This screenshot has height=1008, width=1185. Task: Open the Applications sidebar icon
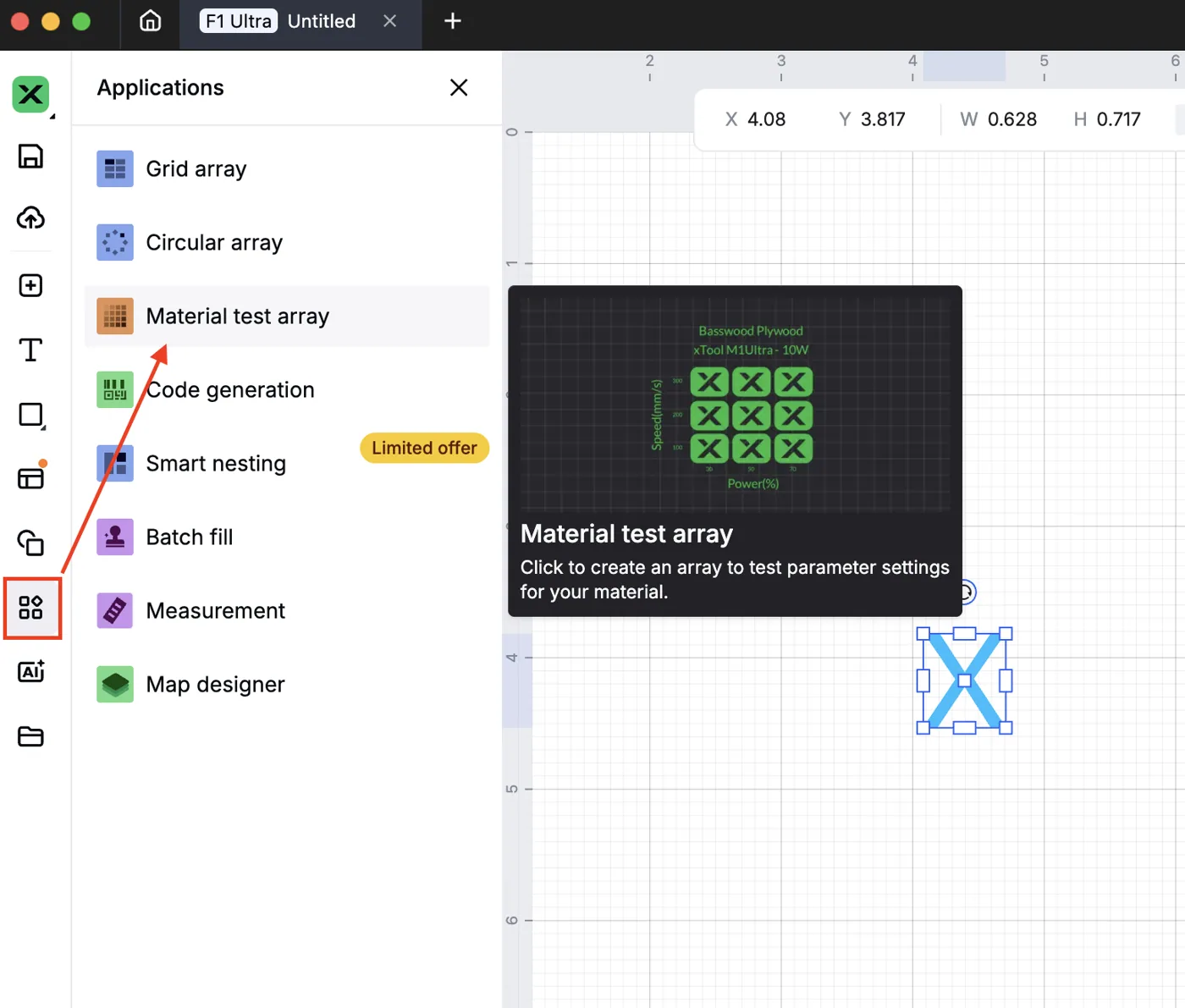click(31, 608)
